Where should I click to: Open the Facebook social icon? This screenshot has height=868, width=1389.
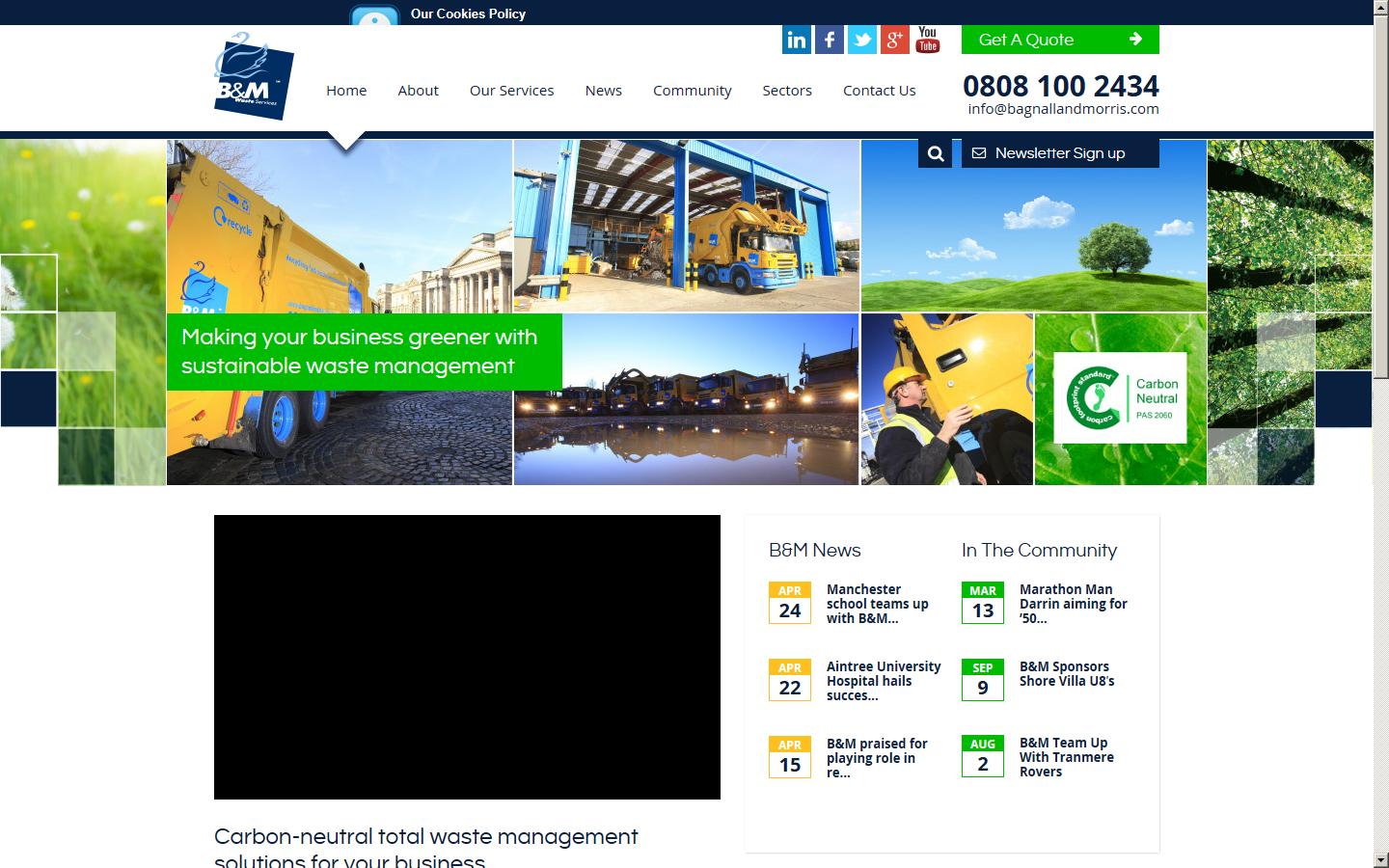[829, 40]
